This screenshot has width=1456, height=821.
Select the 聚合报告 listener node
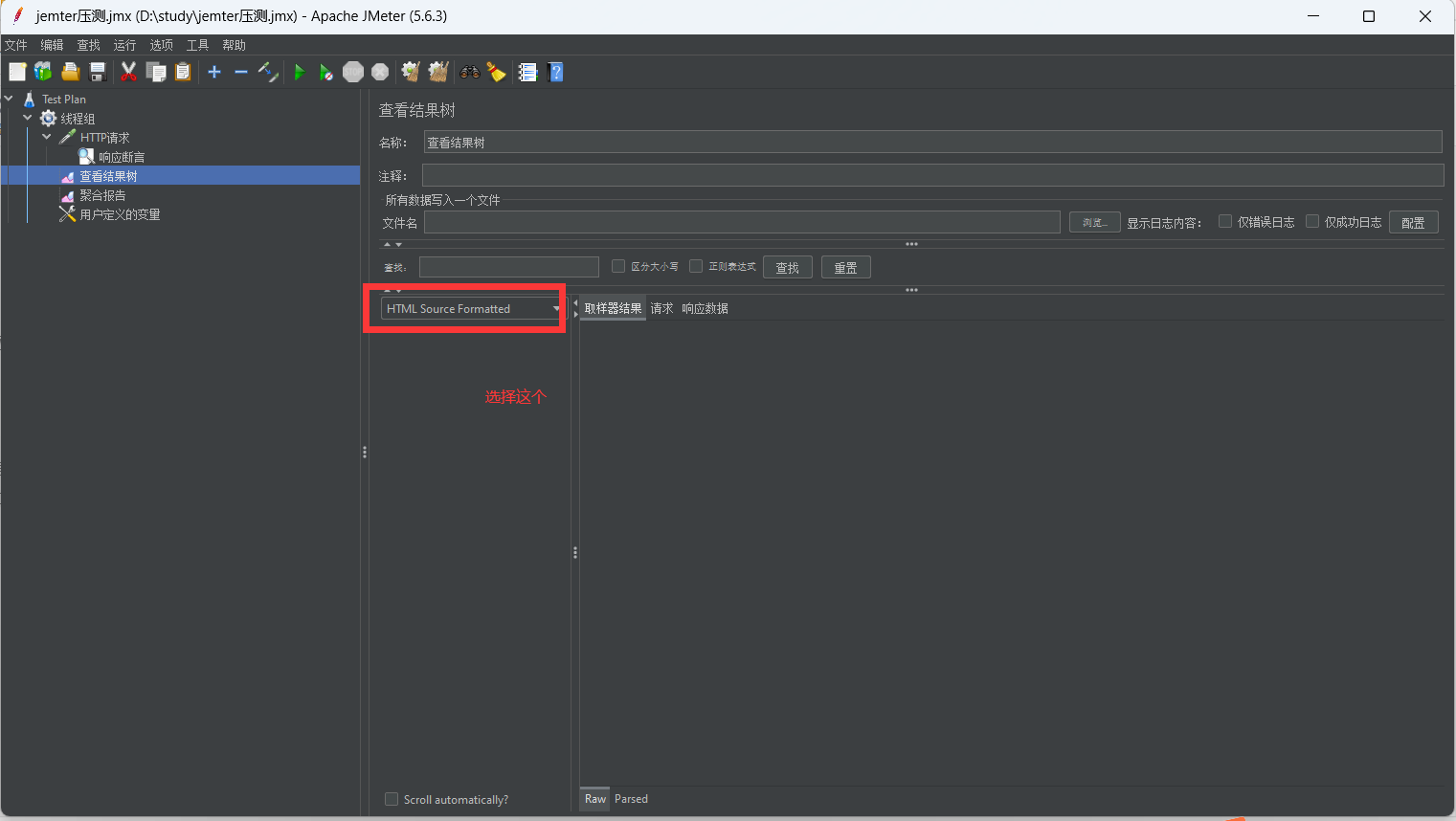coord(102,195)
